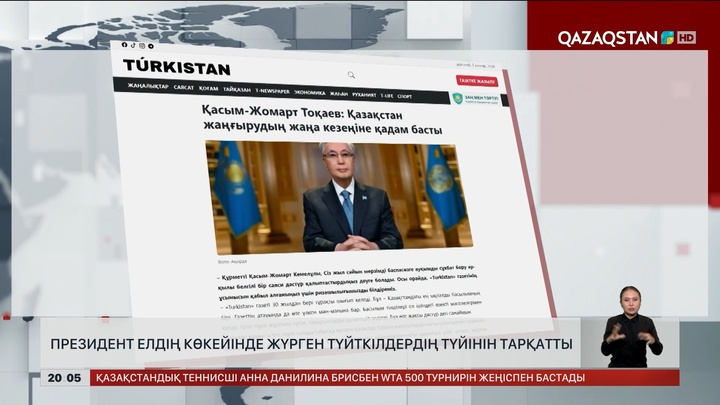Open the Спорт menu item
720x405 pixels.
point(405,96)
